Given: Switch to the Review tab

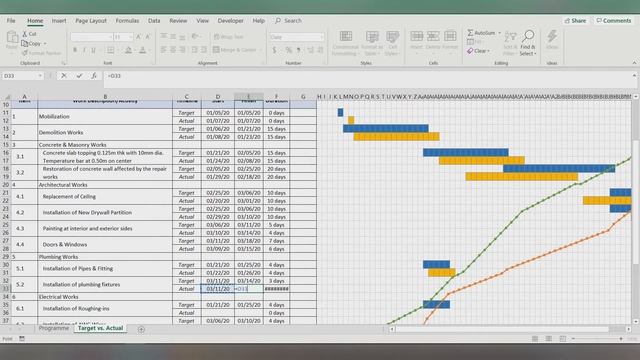Looking at the screenshot, I should coord(178,20).
